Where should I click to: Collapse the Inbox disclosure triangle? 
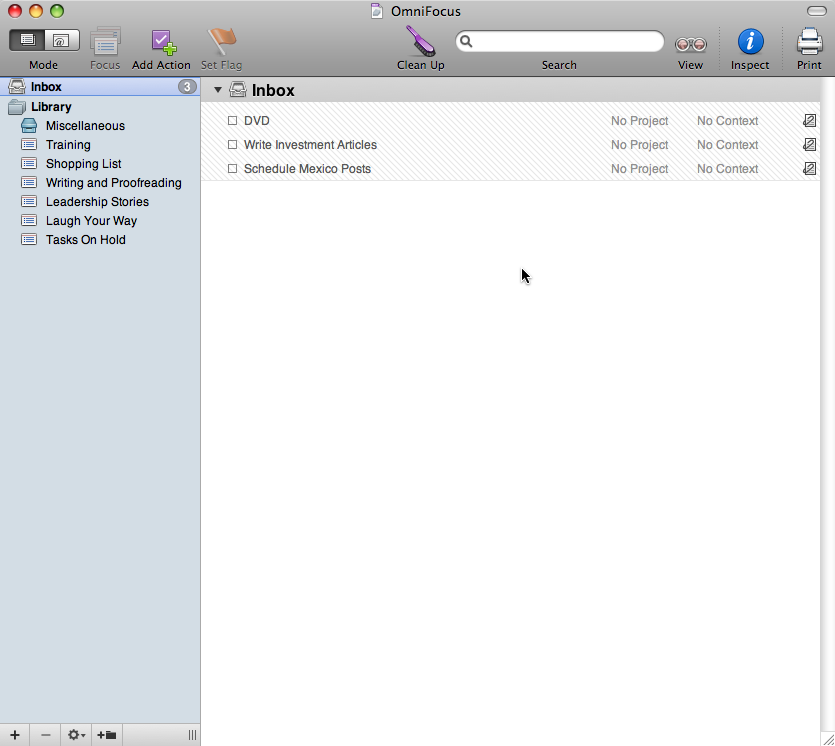pos(218,90)
